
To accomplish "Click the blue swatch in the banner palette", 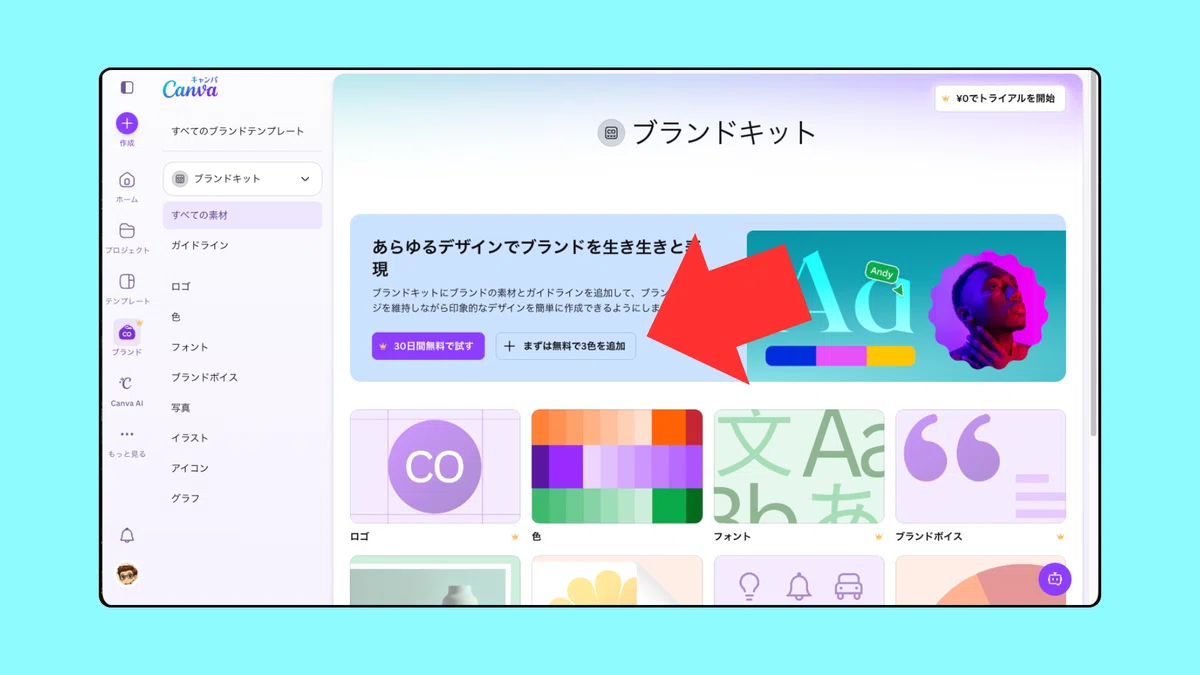I will pos(790,356).
